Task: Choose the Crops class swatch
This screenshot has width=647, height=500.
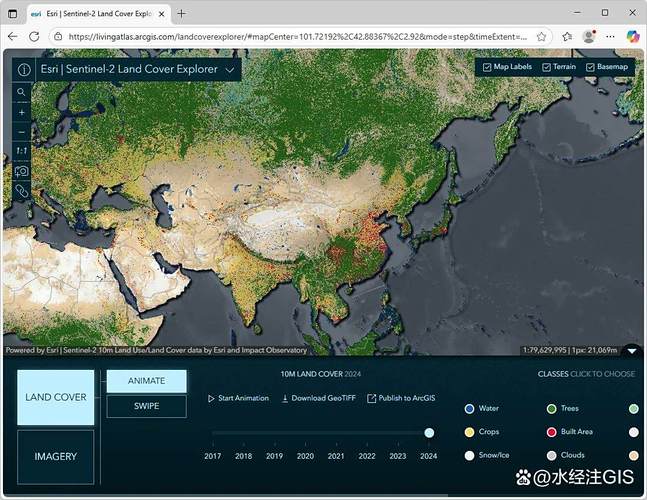Action: pyautogui.click(x=469, y=432)
